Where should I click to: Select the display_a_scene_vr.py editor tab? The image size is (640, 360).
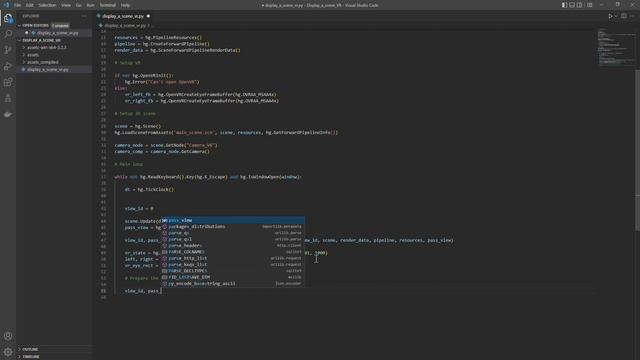(x=123, y=16)
